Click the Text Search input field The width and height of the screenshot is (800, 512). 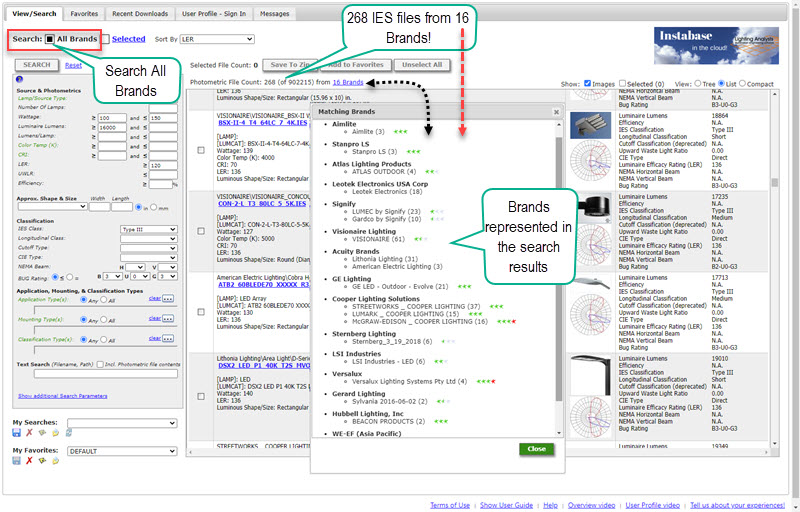click(106, 374)
